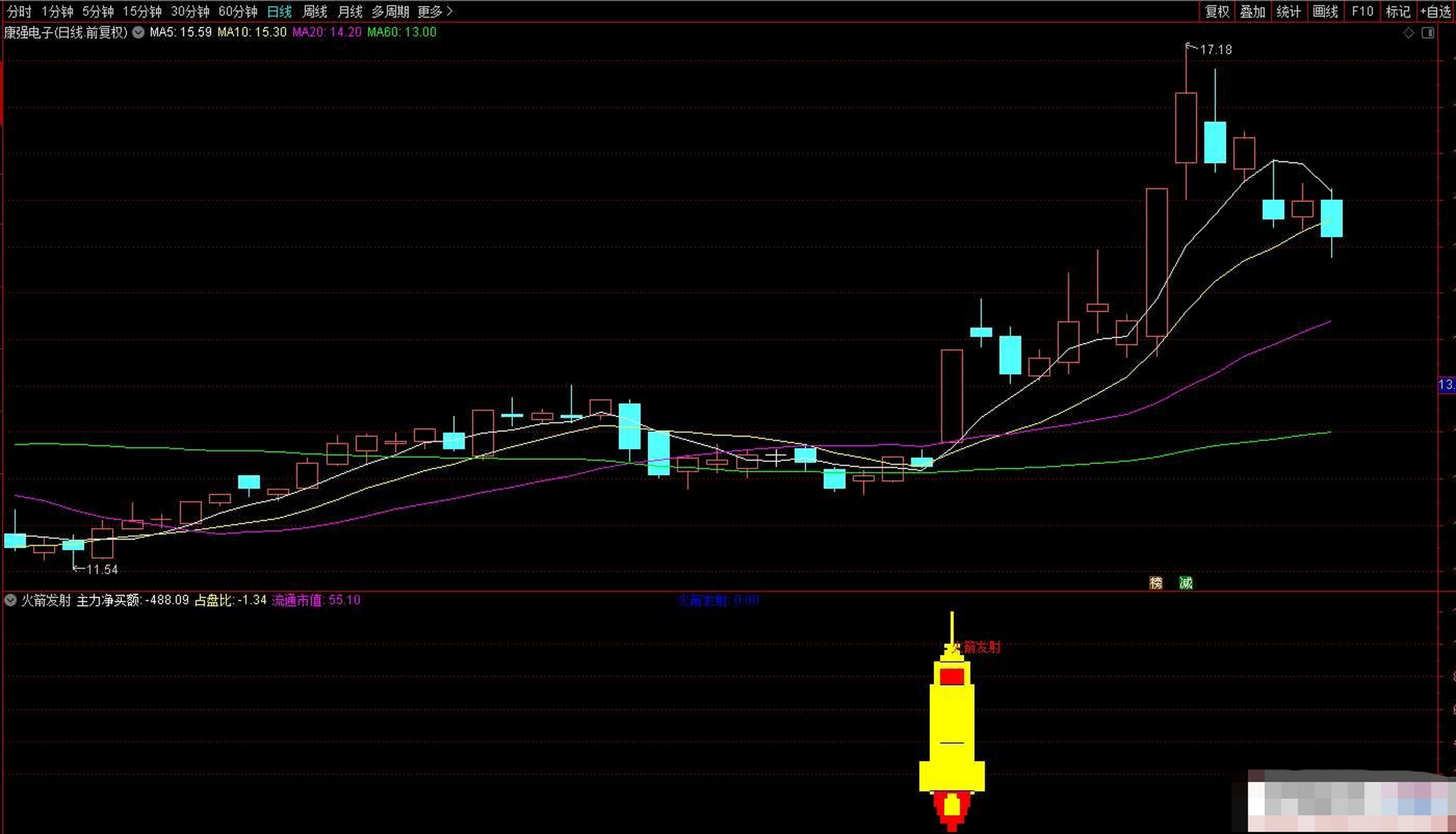Click the 标记 mark button
The image size is (1456, 834).
click(1397, 11)
